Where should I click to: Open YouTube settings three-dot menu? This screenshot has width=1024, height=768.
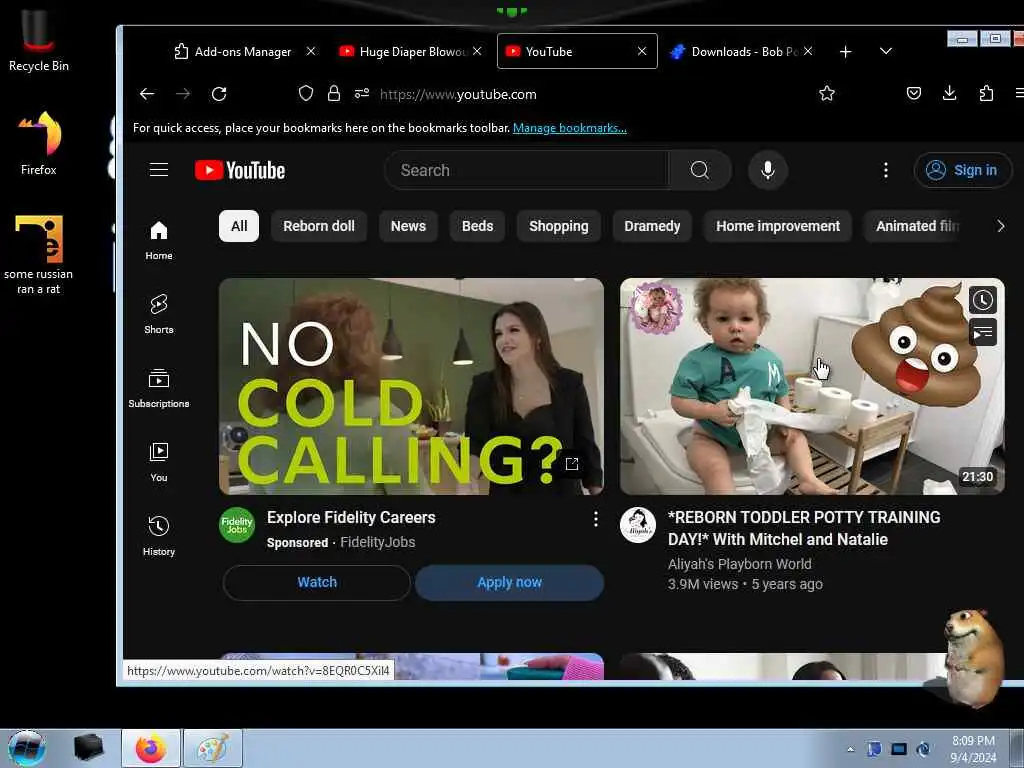point(886,170)
